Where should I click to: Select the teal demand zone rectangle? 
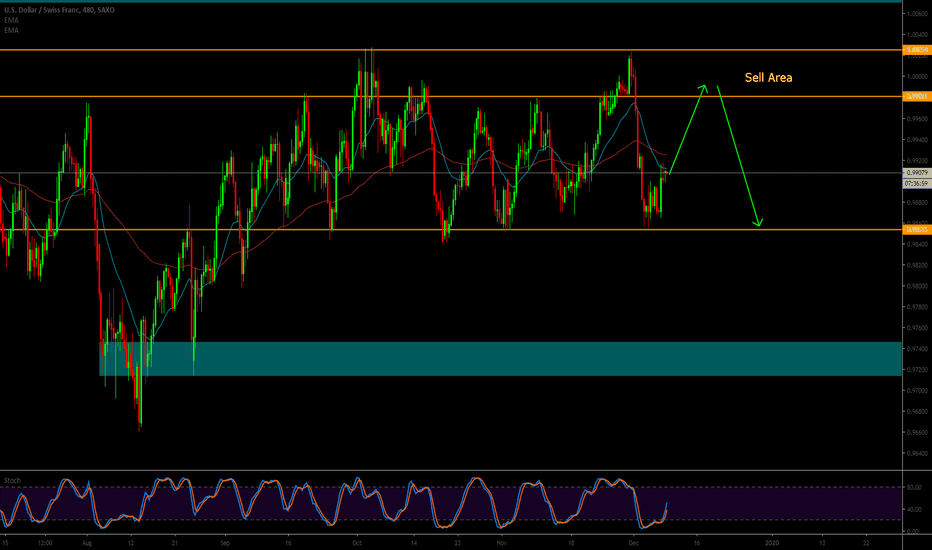[500, 358]
